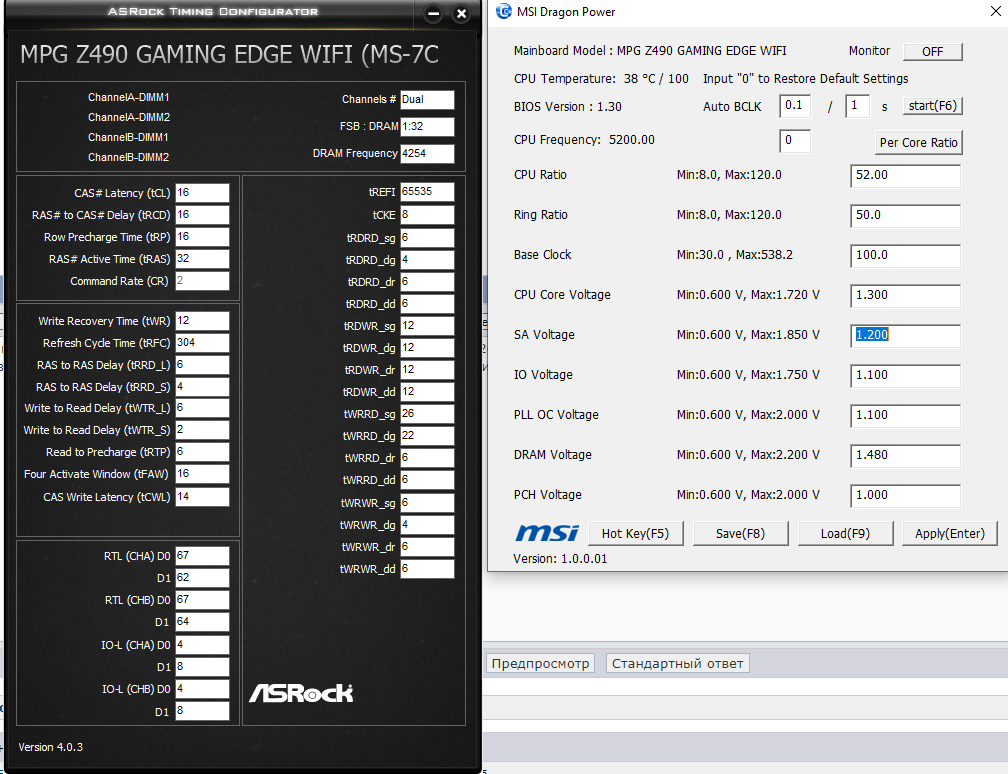Click the ChannelA-DIMM1 label
Screen dimensions: 1008x774
click(x=129, y=97)
